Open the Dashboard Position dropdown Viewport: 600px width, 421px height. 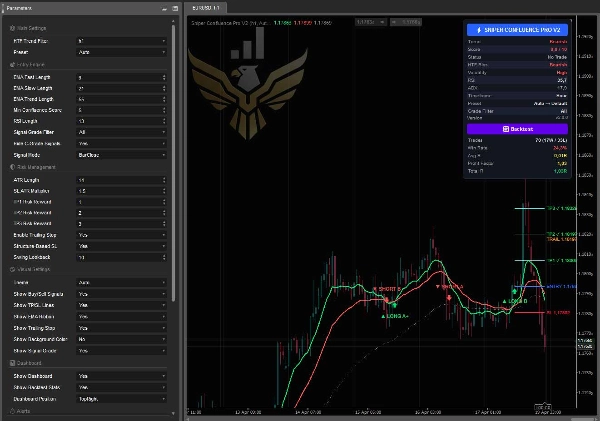121,399
